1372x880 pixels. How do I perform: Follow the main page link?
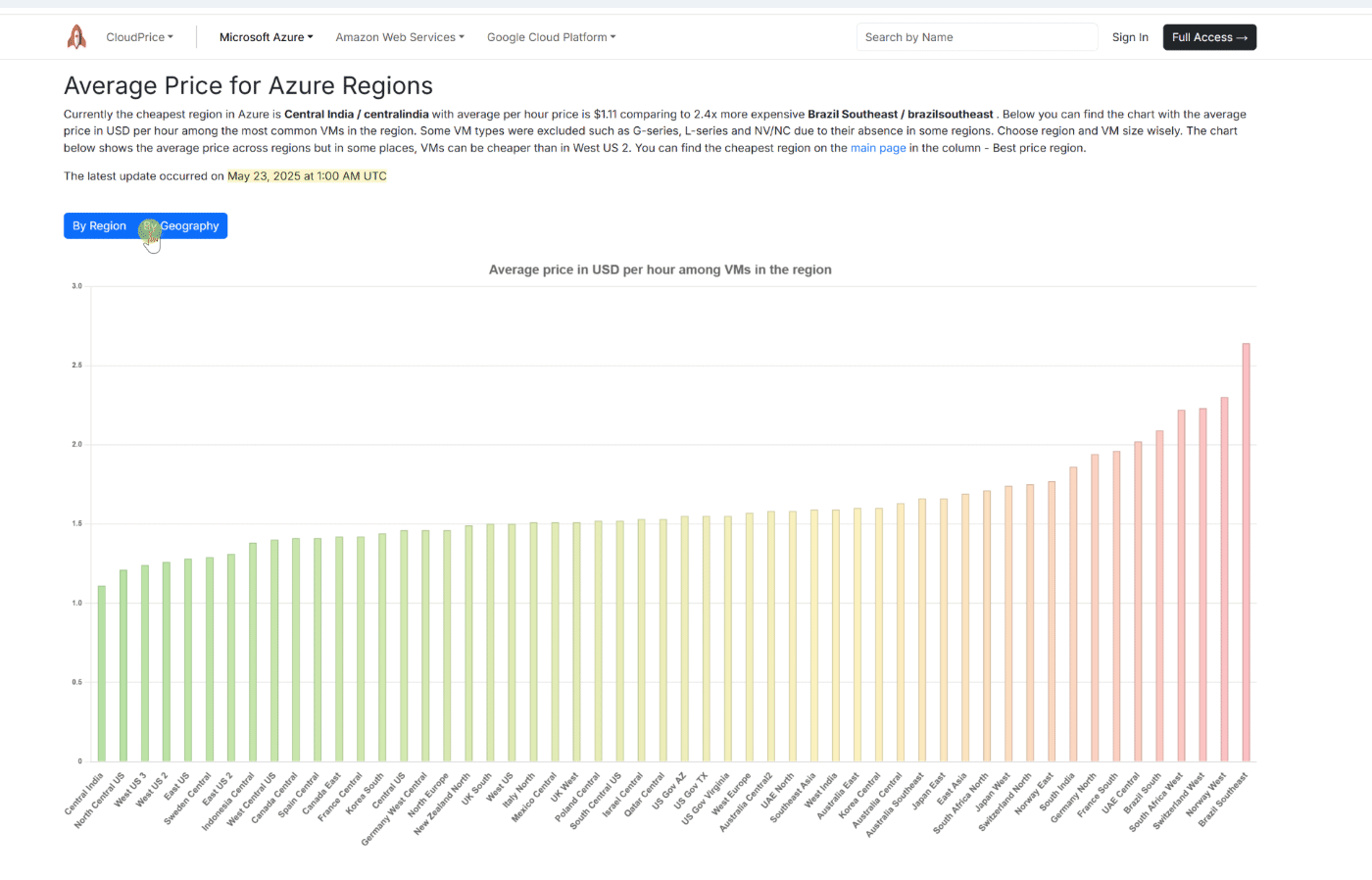coord(878,148)
